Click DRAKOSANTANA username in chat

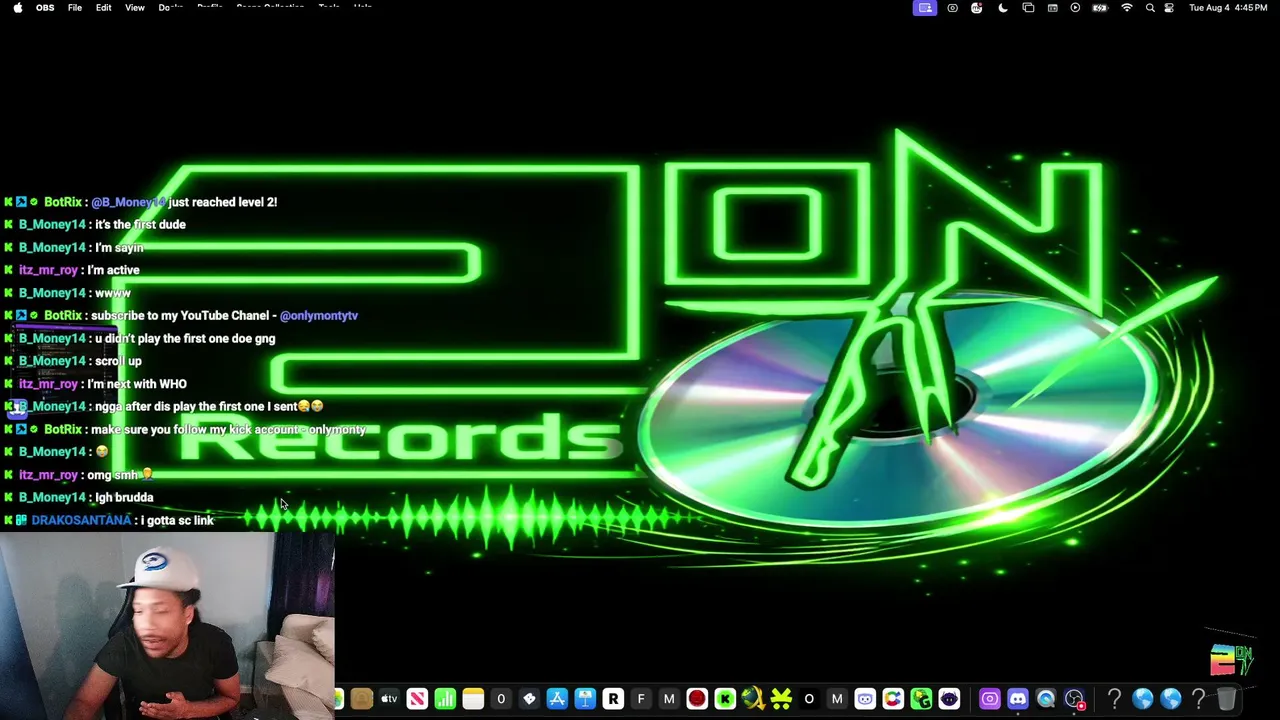click(81, 521)
